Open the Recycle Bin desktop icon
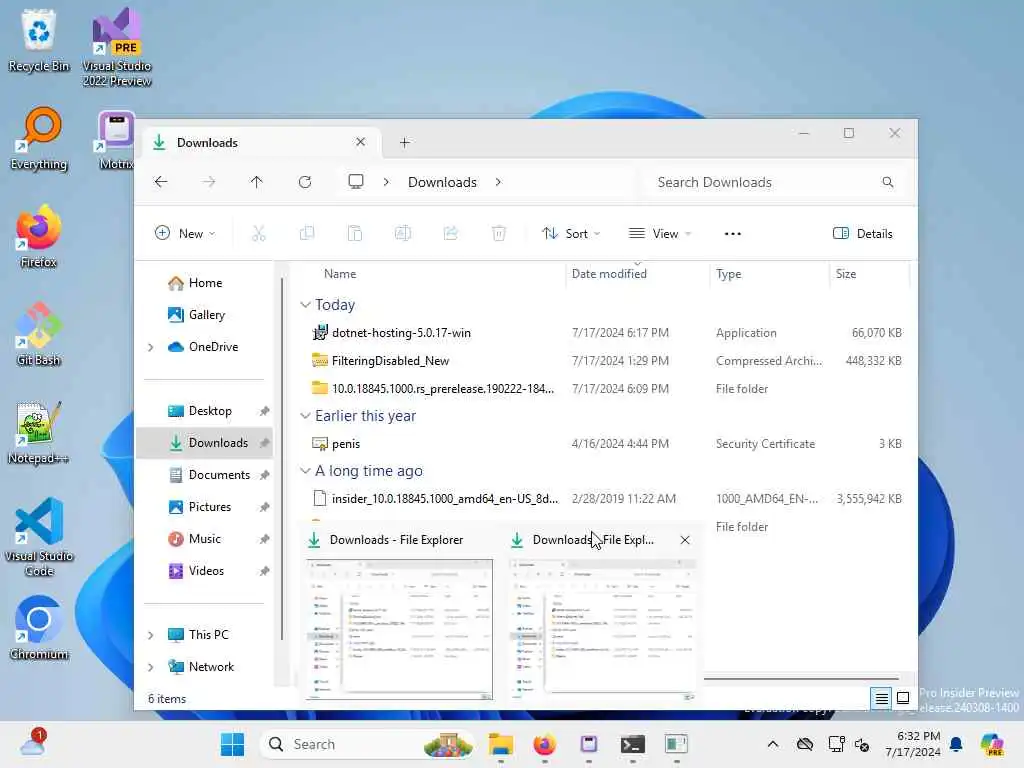The width and height of the screenshot is (1024, 768). [x=39, y=40]
